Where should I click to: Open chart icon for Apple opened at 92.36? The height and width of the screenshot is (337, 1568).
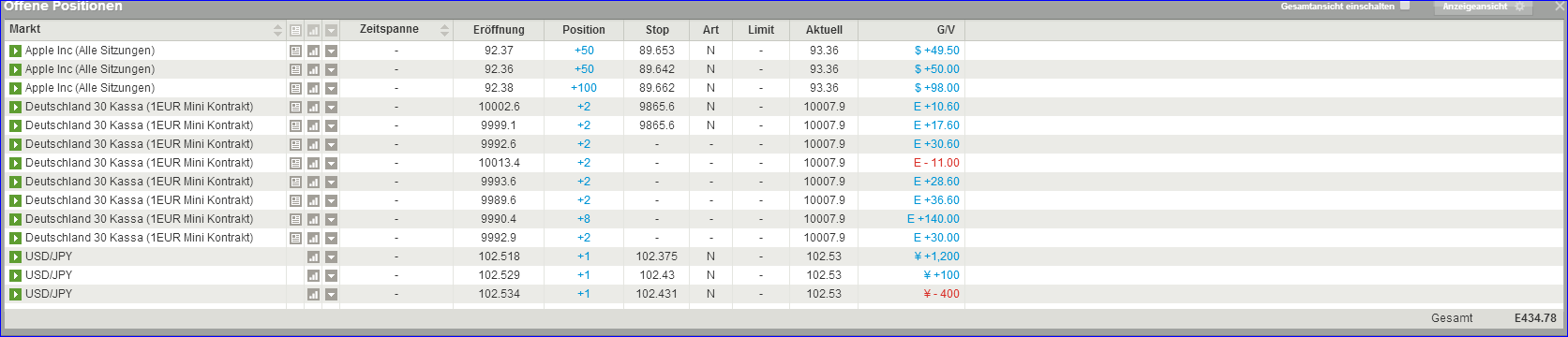click(x=313, y=69)
